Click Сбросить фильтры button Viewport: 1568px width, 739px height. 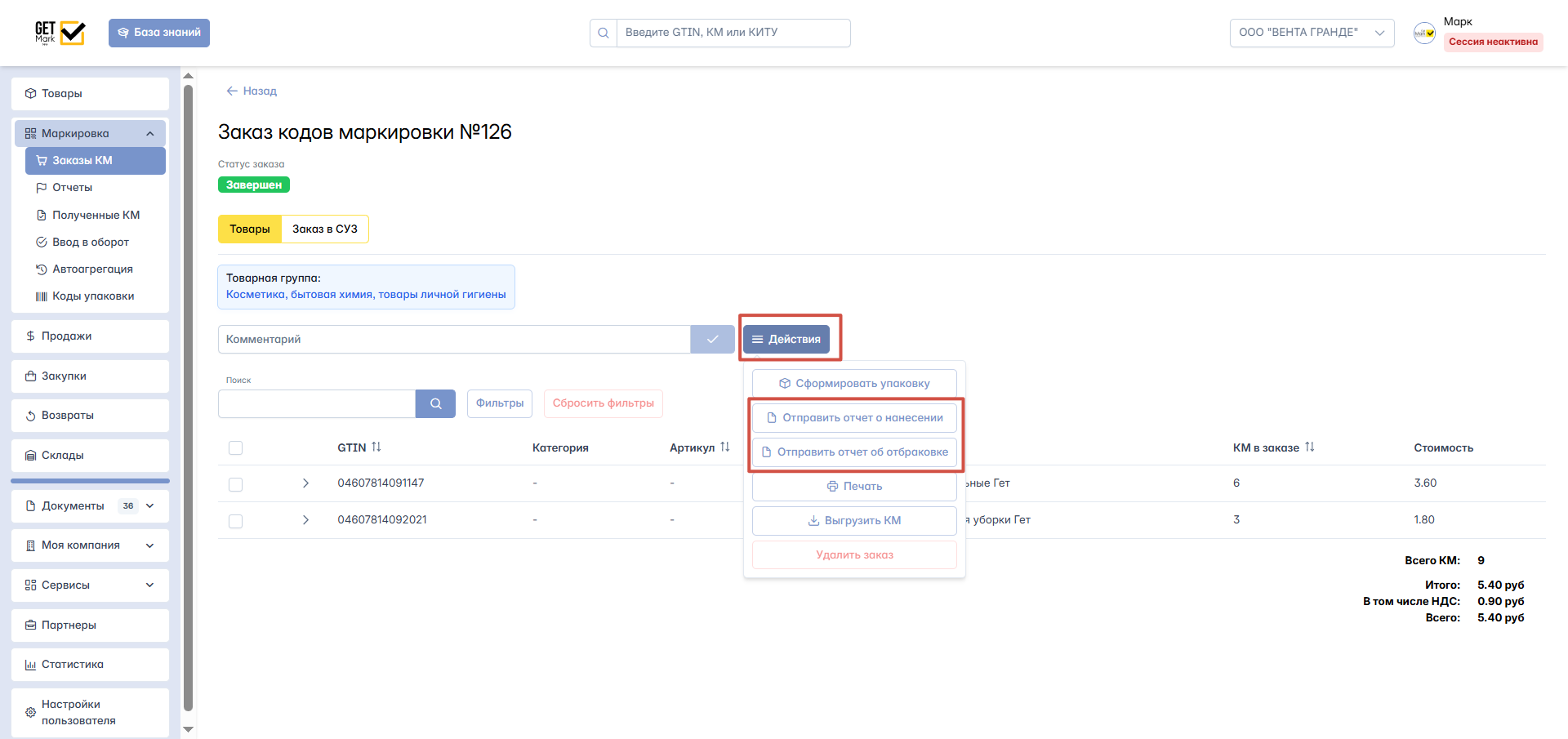coord(604,403)
